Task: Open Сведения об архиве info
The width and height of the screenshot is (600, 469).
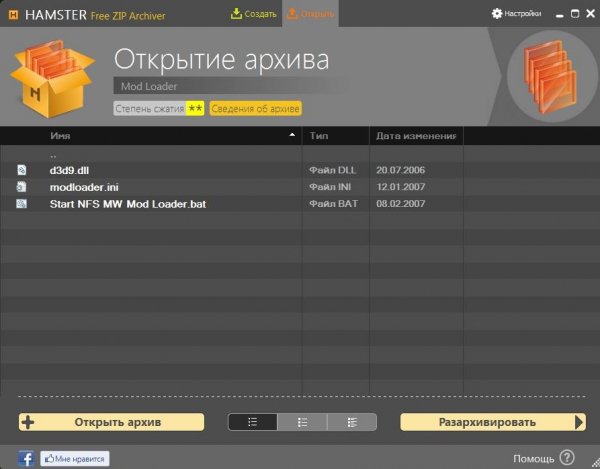Action: tap(255, 109)
